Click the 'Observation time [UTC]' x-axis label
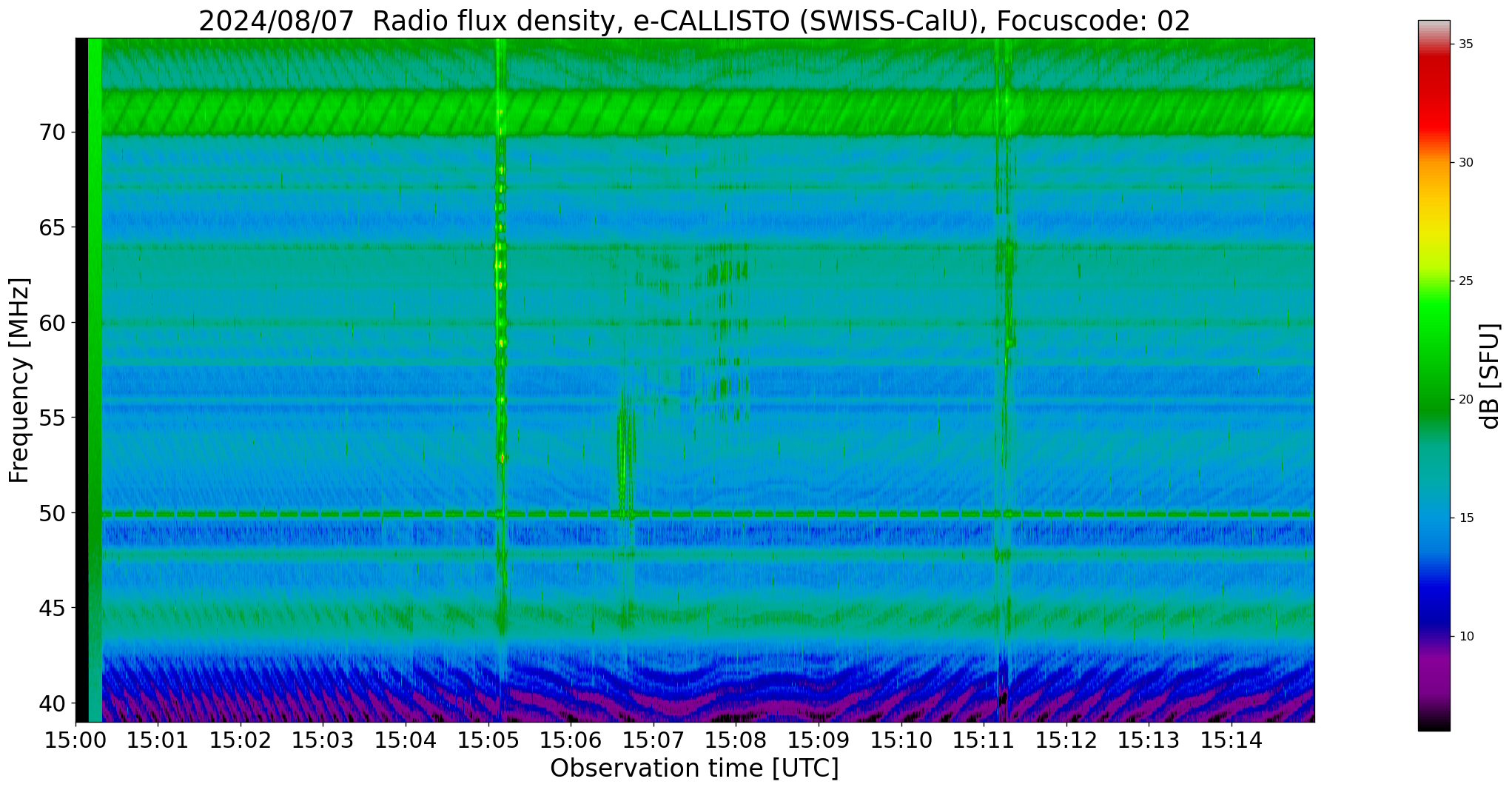 pos(694,769)
